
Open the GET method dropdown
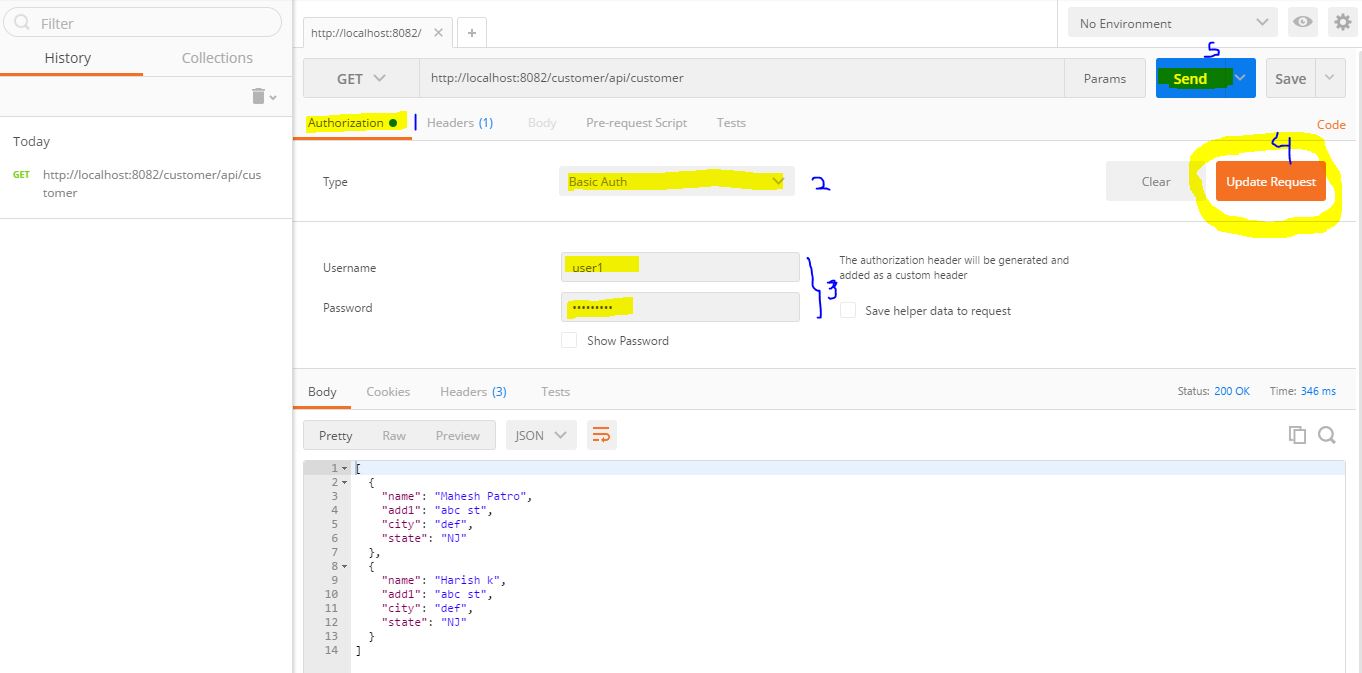(x=361, y=79)
